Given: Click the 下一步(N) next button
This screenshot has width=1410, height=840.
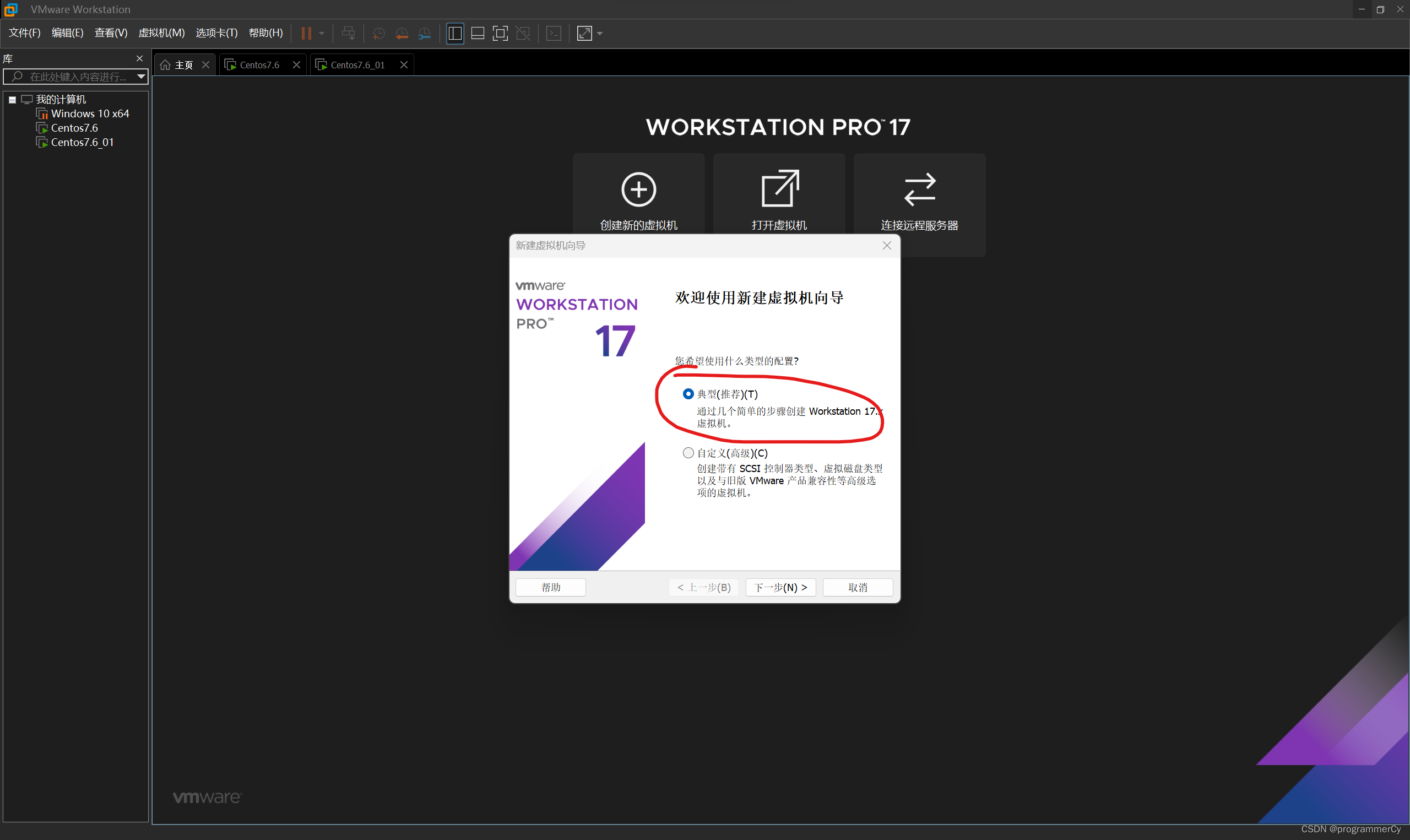Looking at the screenshot, I should coord(780,588).
